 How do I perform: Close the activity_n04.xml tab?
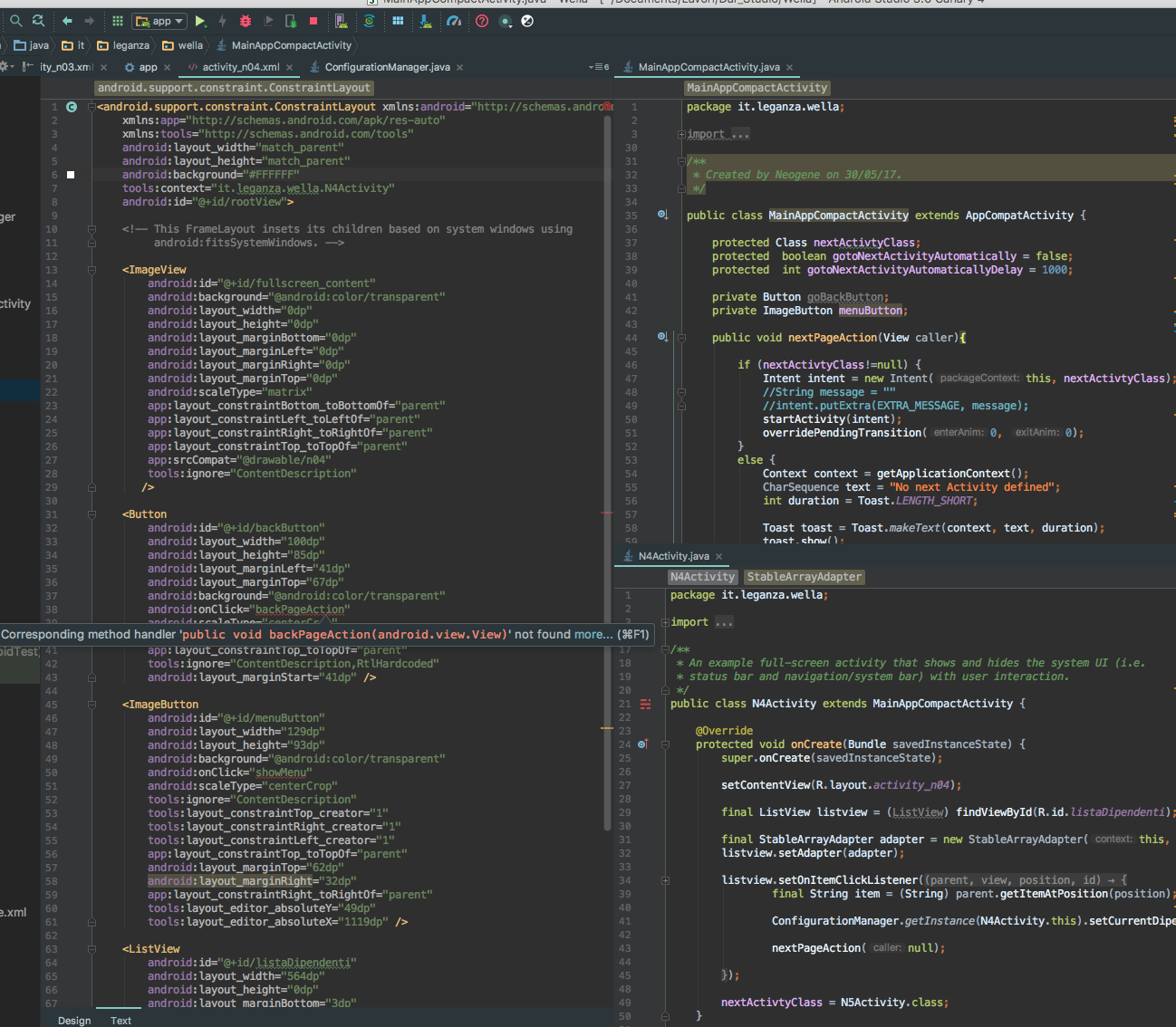290,67
